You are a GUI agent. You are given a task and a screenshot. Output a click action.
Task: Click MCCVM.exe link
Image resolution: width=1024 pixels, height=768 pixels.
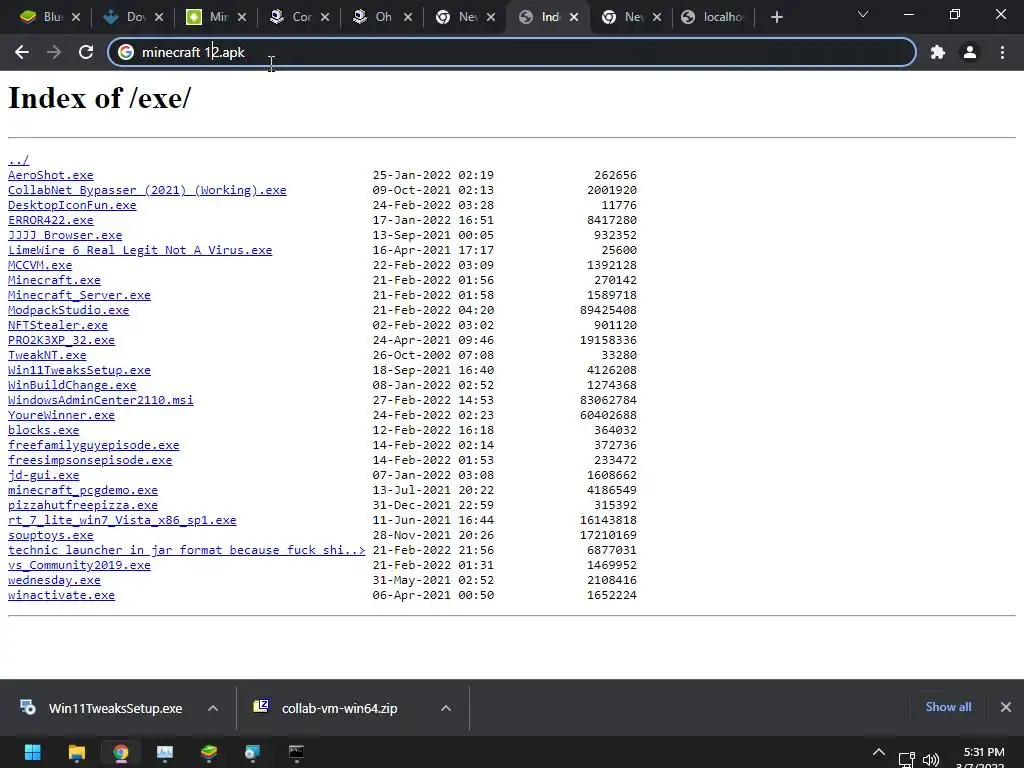pos(40,265)
